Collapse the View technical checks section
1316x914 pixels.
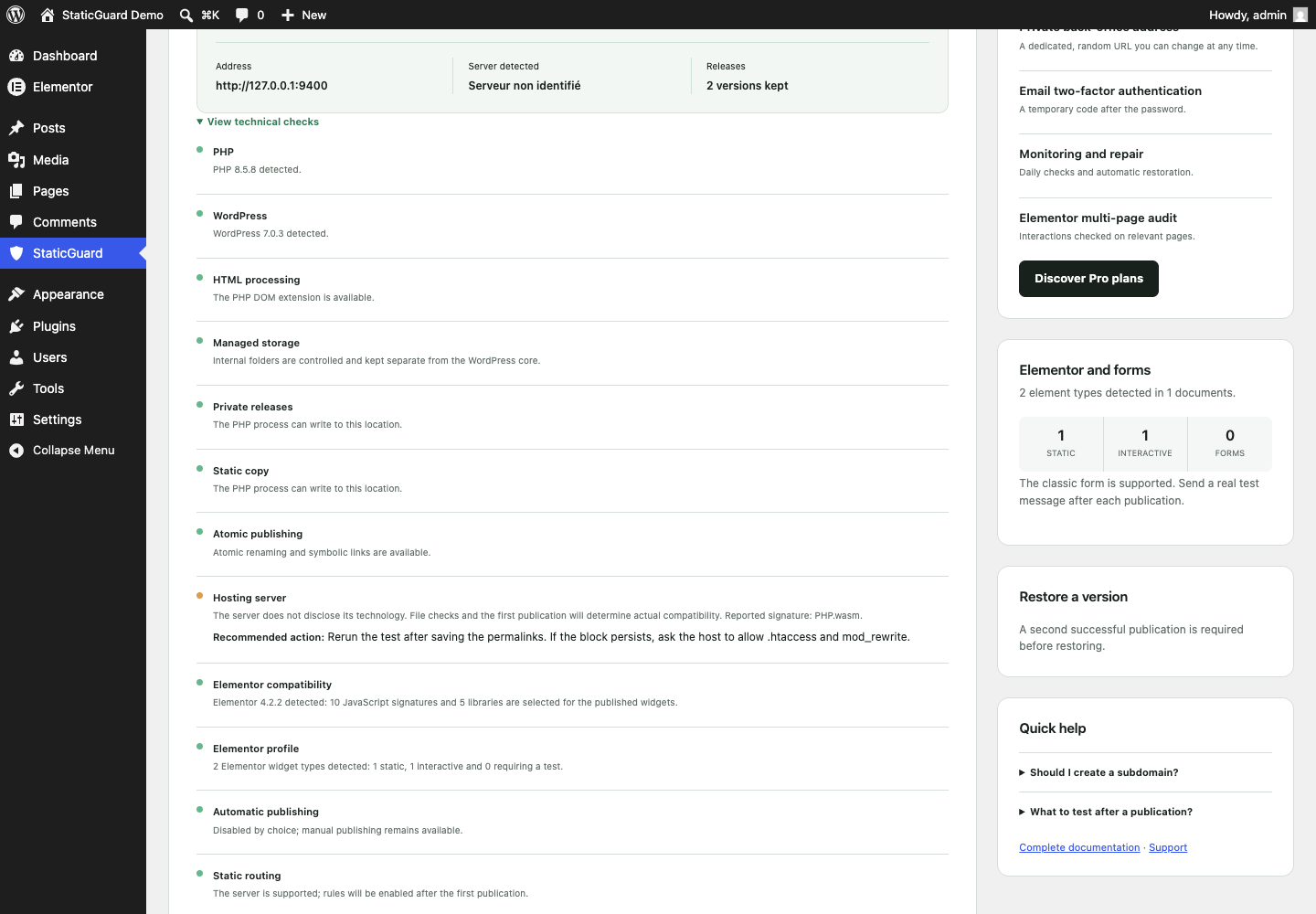pos(258,122)
